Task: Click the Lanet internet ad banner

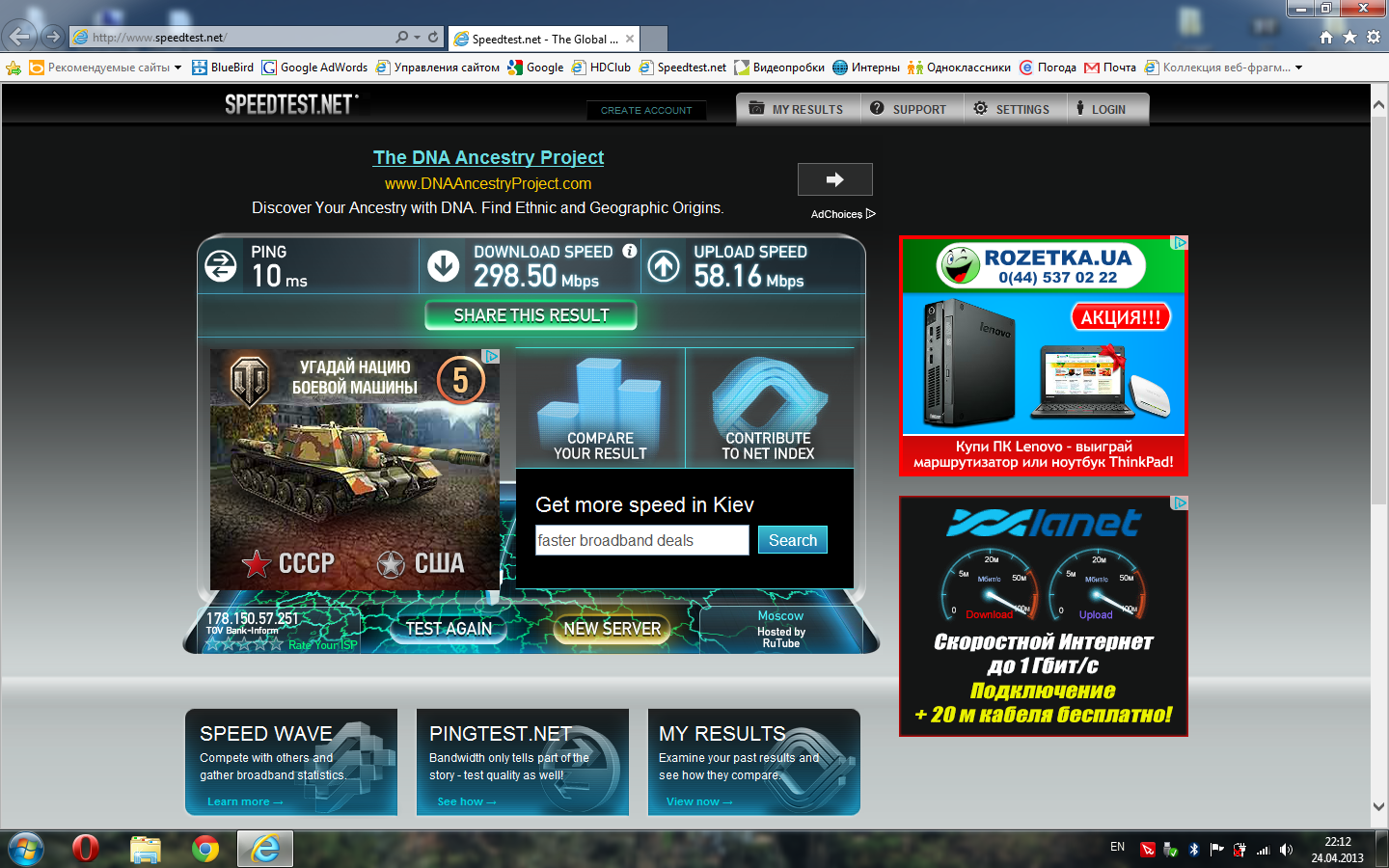Action: [x=1044, y=616]
